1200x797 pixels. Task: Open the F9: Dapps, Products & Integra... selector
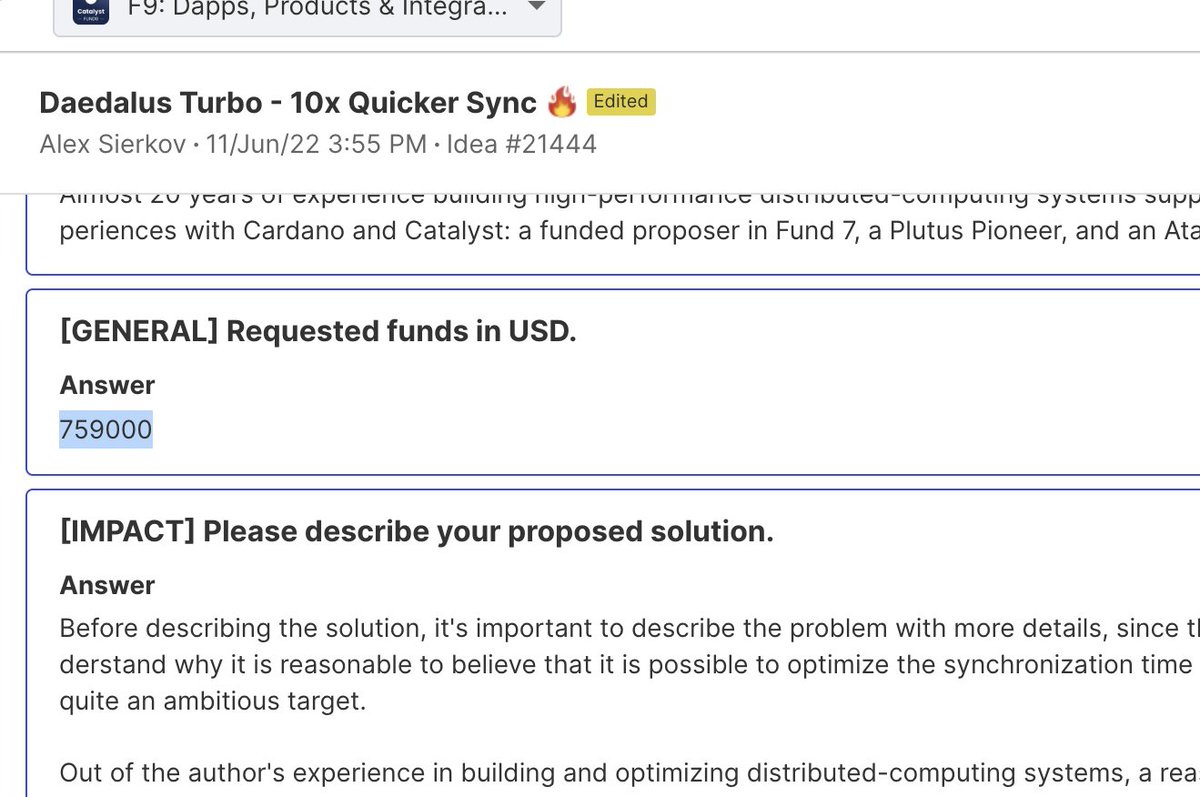(307, 12)
